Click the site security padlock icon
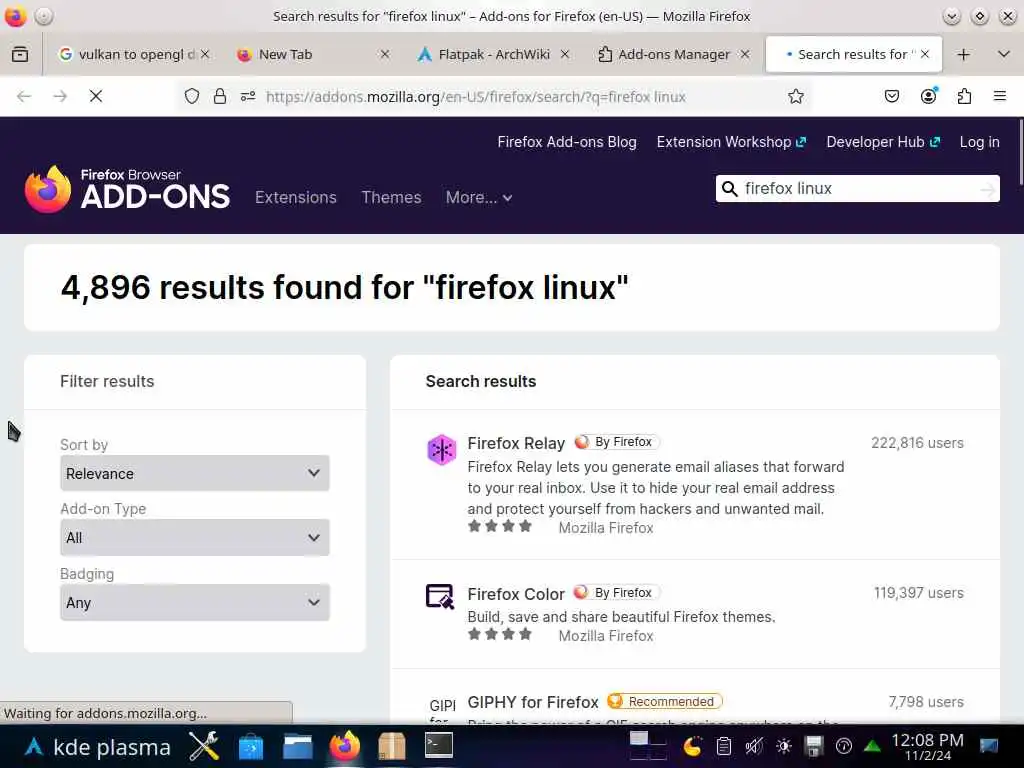 click(x=220, y=97)
